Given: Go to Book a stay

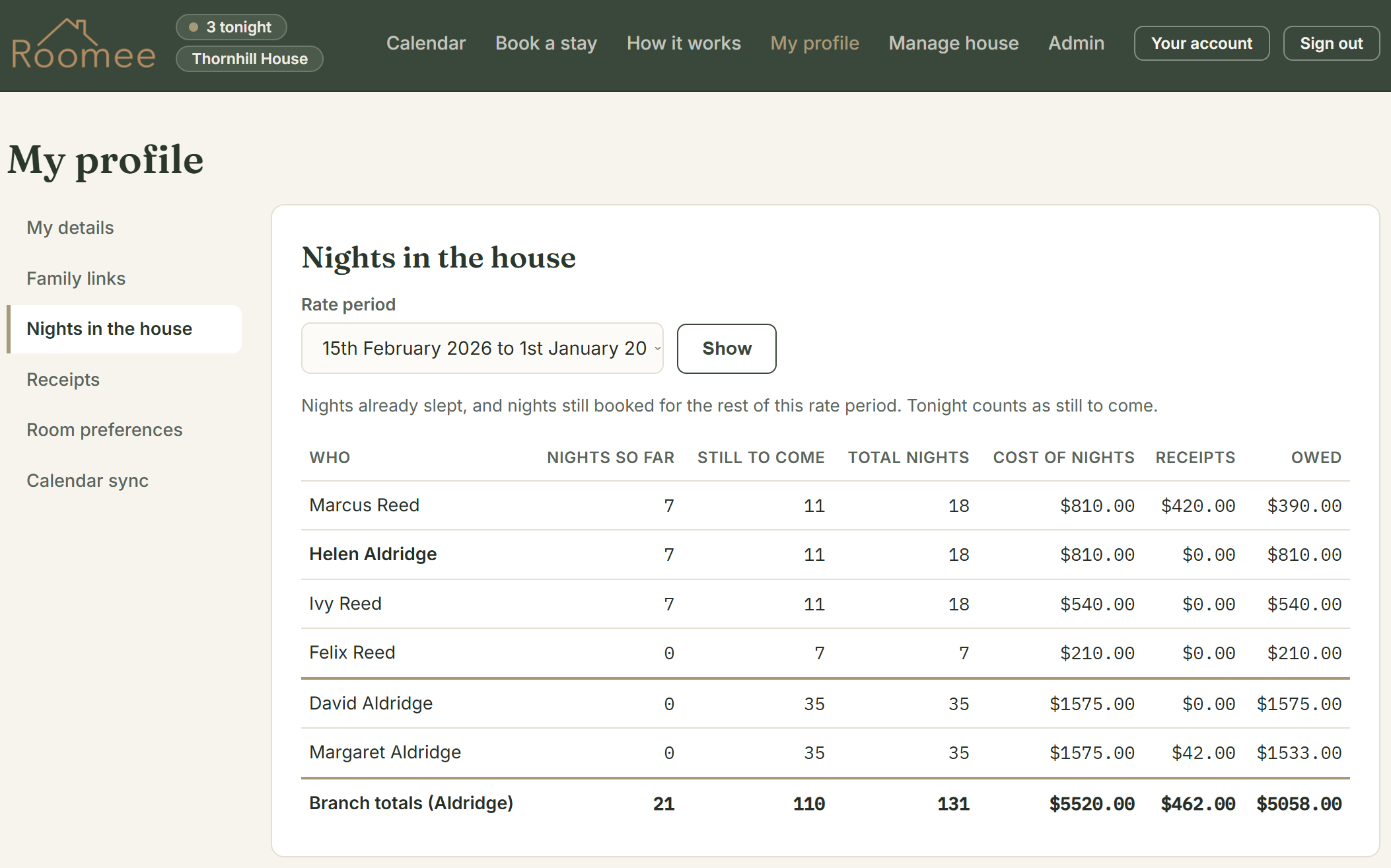Looking at the screenshot, I should [x=546, y=43].
